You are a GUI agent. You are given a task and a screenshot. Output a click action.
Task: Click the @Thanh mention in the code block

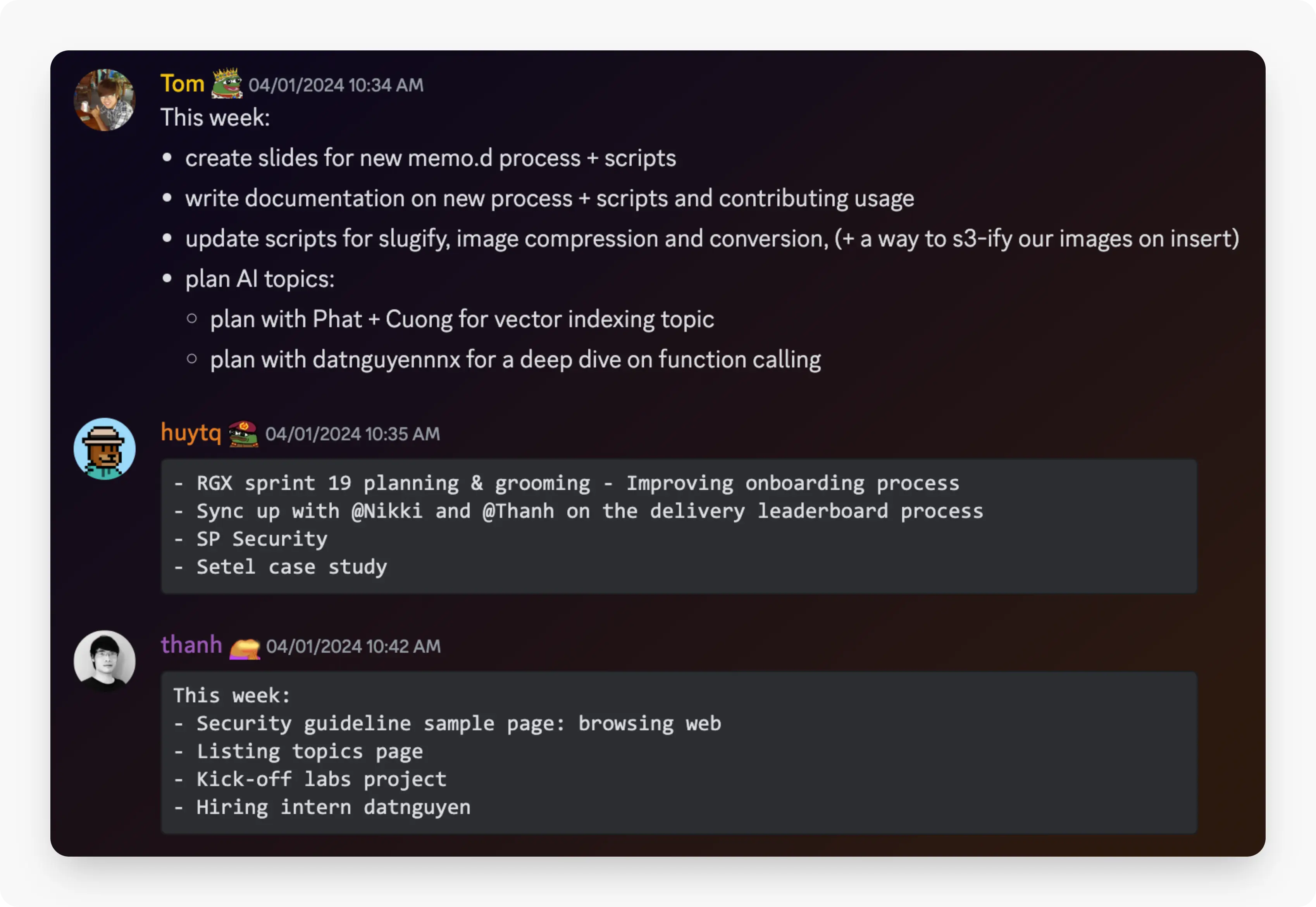[518, 511]
